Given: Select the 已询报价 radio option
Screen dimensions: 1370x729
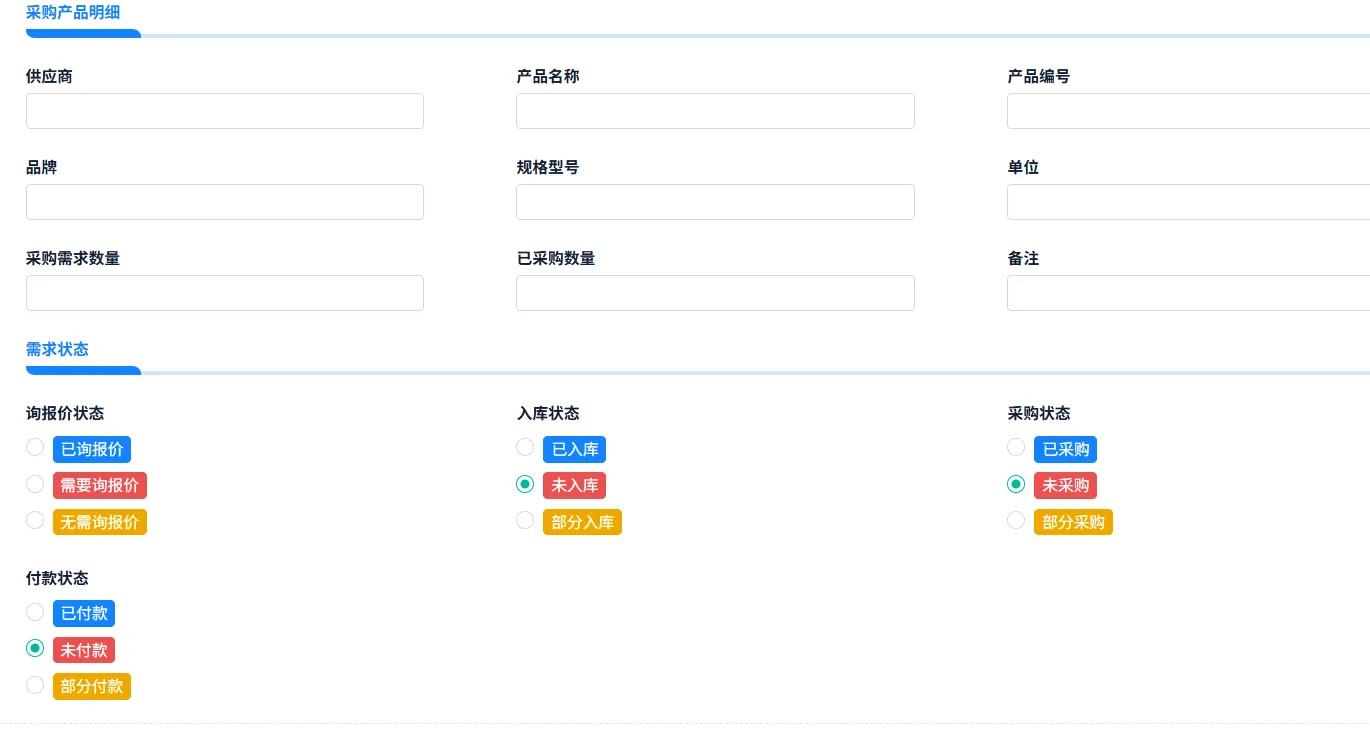Looking at the screenshot, I should (35, 447).
